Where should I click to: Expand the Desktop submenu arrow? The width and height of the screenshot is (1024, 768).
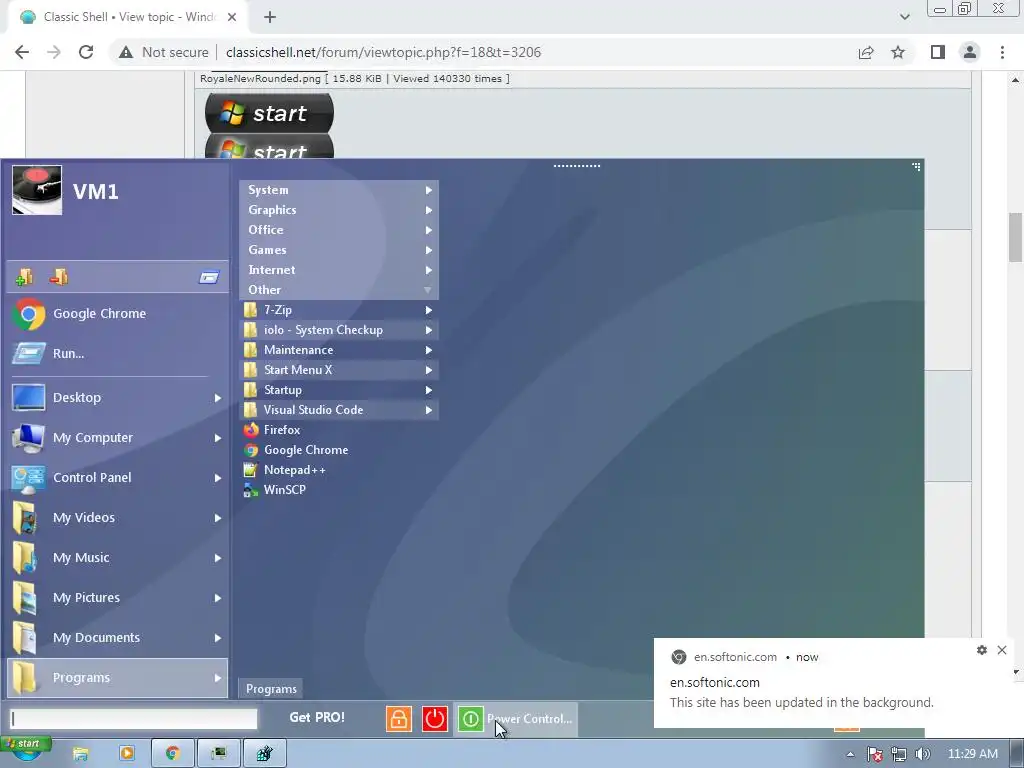(x=217, y=398)
